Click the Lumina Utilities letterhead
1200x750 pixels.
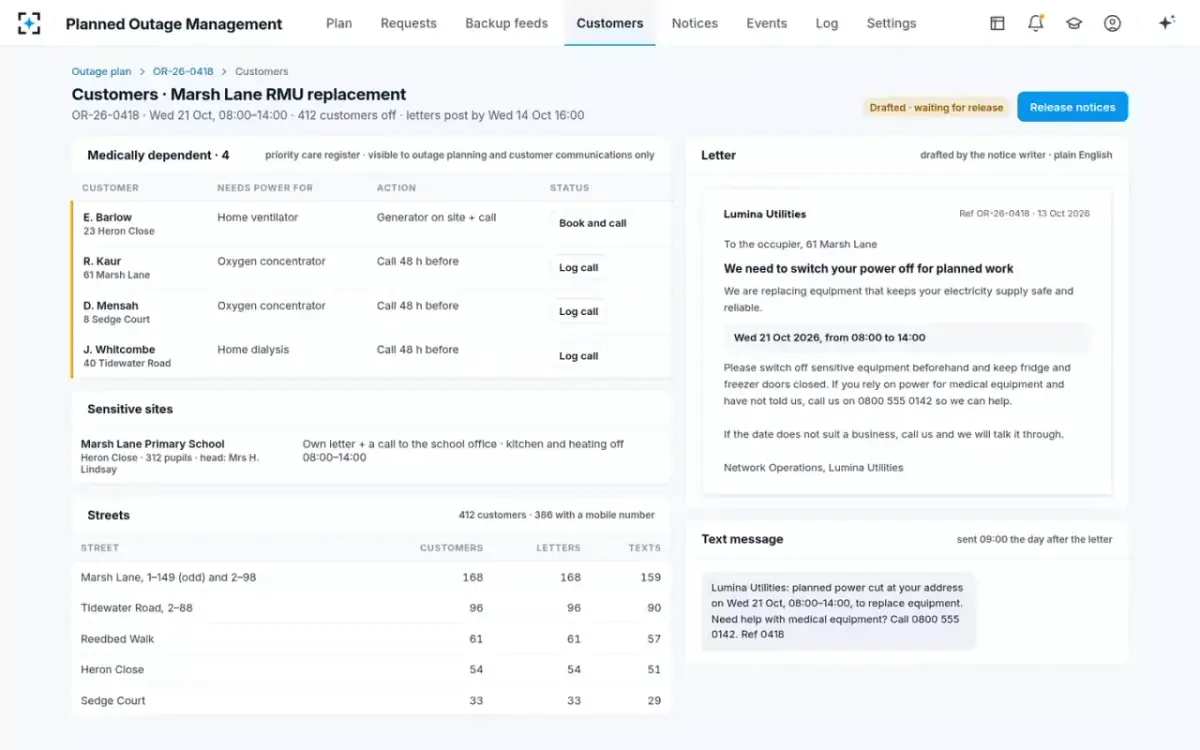tap(765, 214)
